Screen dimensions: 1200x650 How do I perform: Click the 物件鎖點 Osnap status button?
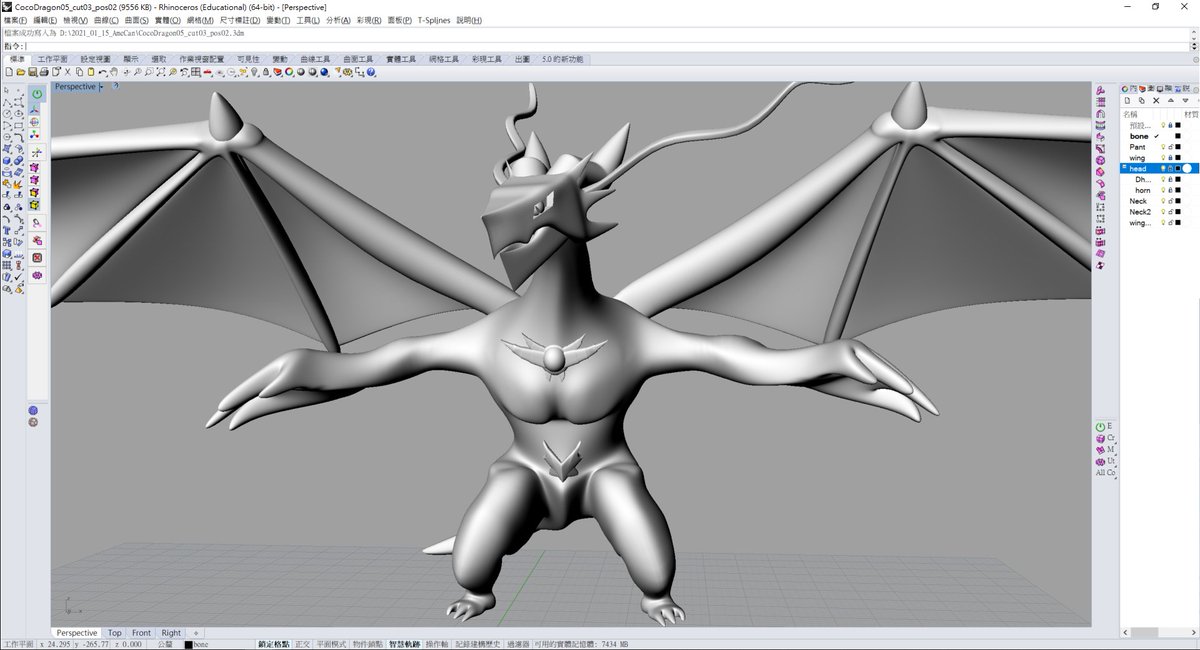[x=367, y=644]
